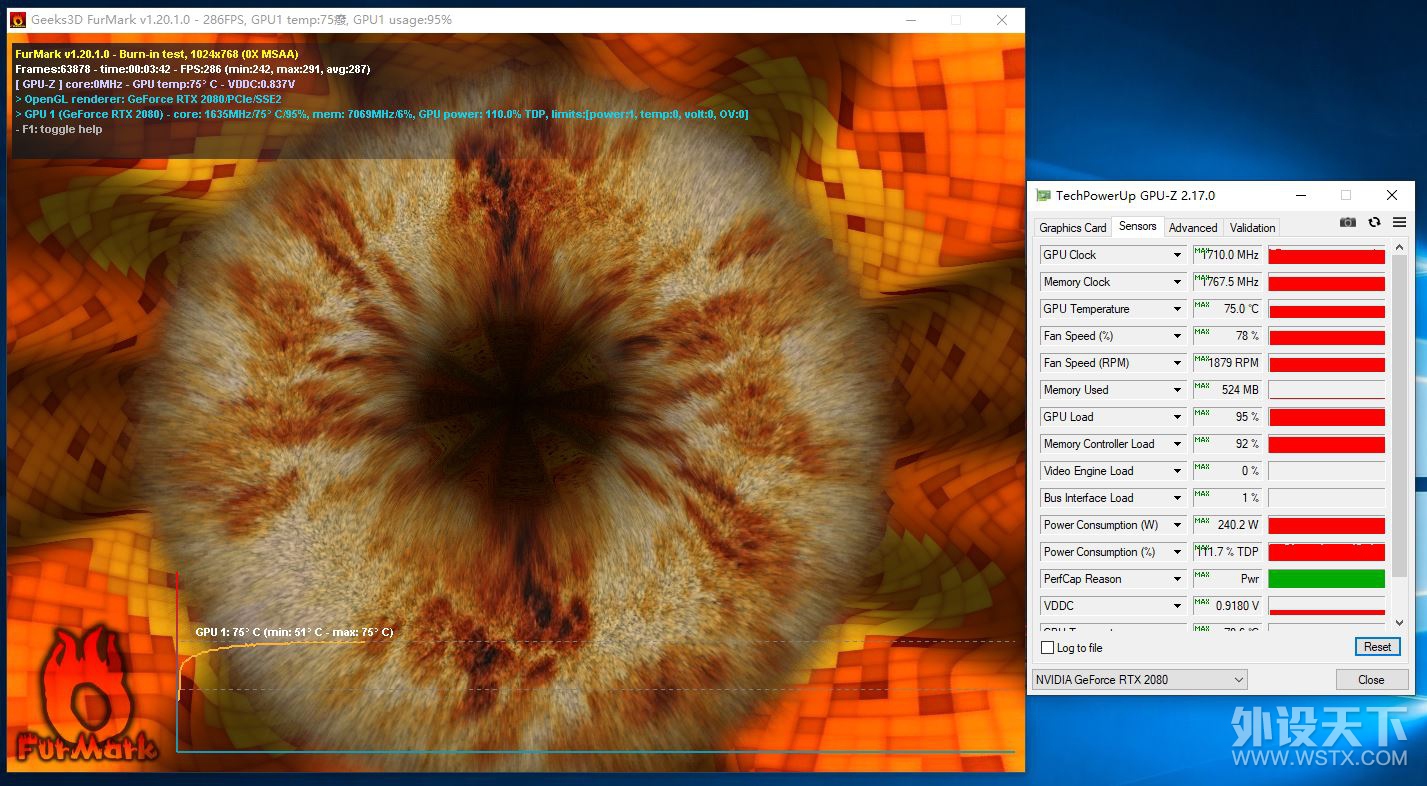Image resolution: width=1427 pixels, height=786 pixels.
Task: Expand the GPU Temperature dropdown
Action: point(1177,309)
